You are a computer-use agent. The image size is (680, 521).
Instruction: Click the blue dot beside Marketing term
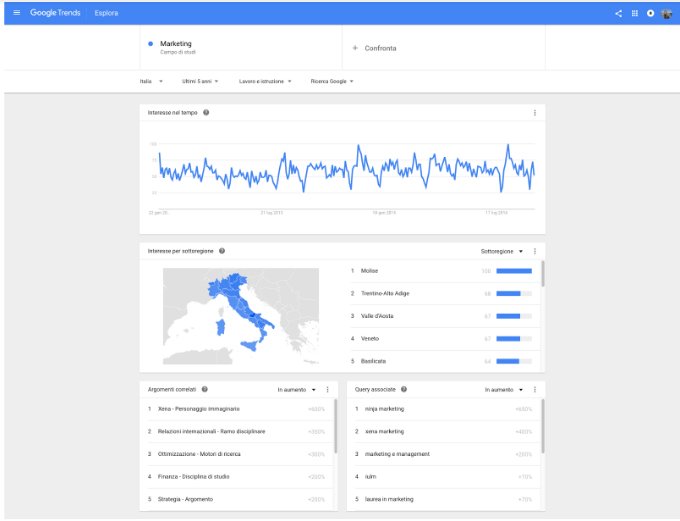(x=150, y=44)
